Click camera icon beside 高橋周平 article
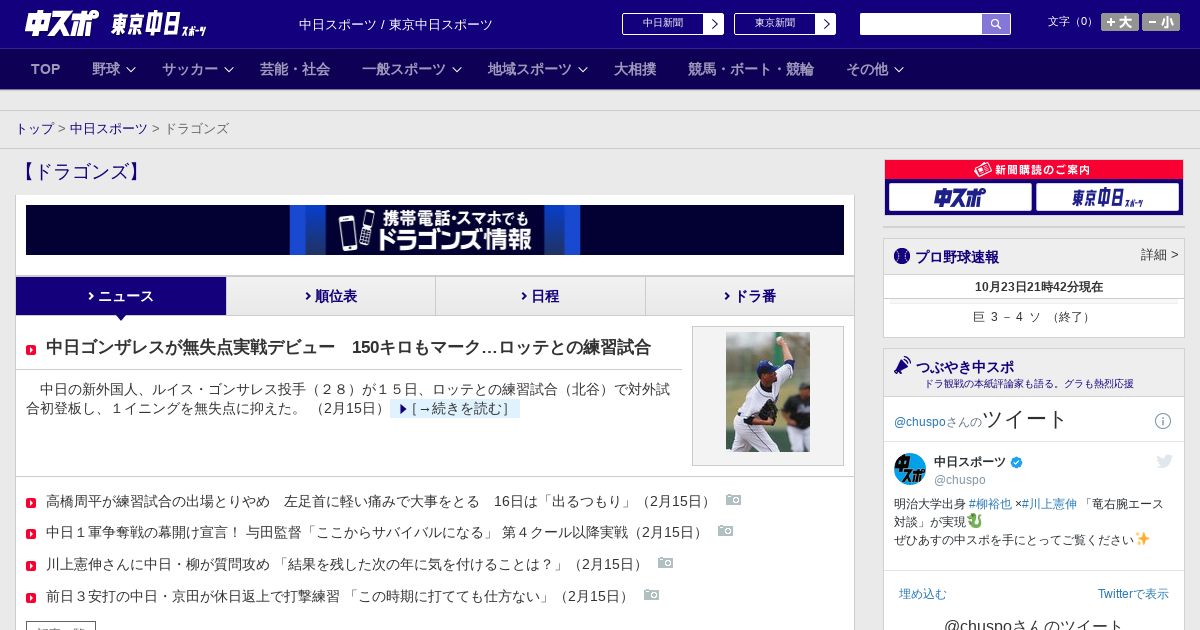This screenshot has height=630, width=1200. (x=734, y=499)
